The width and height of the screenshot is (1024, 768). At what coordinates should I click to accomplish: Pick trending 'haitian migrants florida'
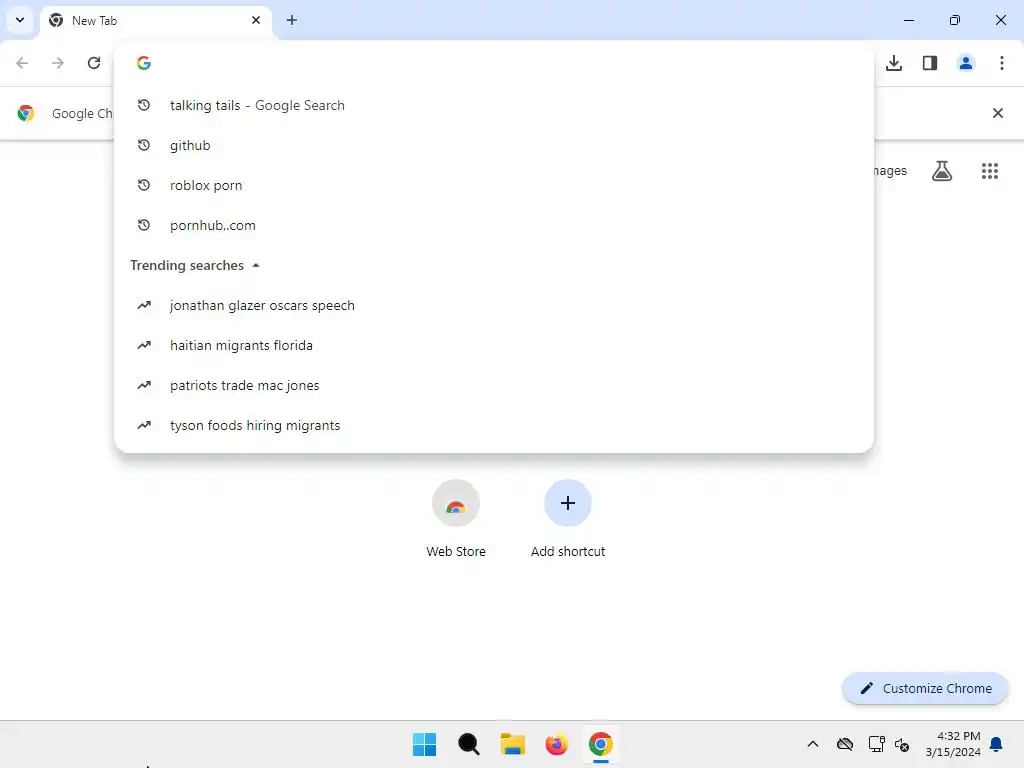click(x=494, y=345)
